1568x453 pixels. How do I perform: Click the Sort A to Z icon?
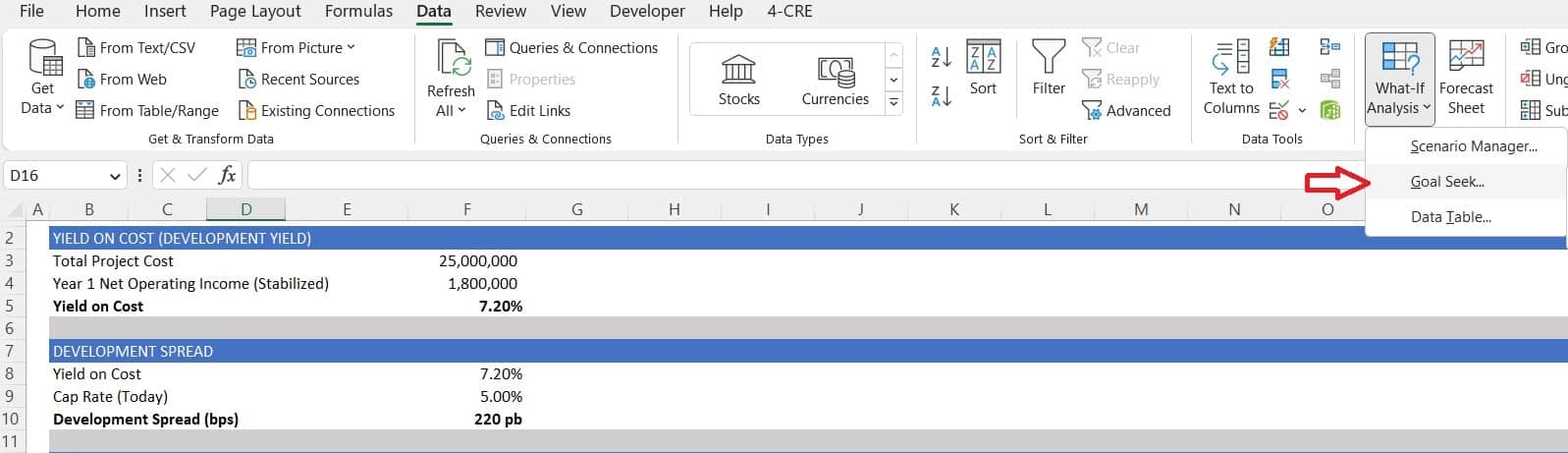(941, 58)
